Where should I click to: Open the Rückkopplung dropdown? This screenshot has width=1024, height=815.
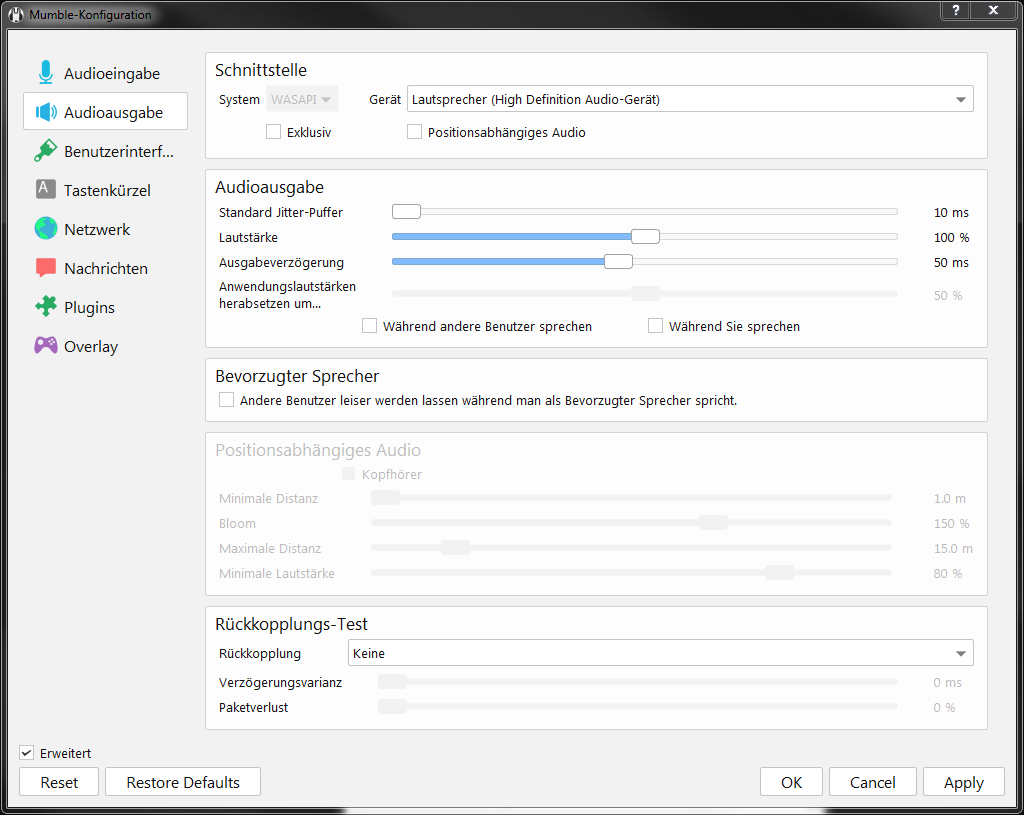(x=660, y=653)
